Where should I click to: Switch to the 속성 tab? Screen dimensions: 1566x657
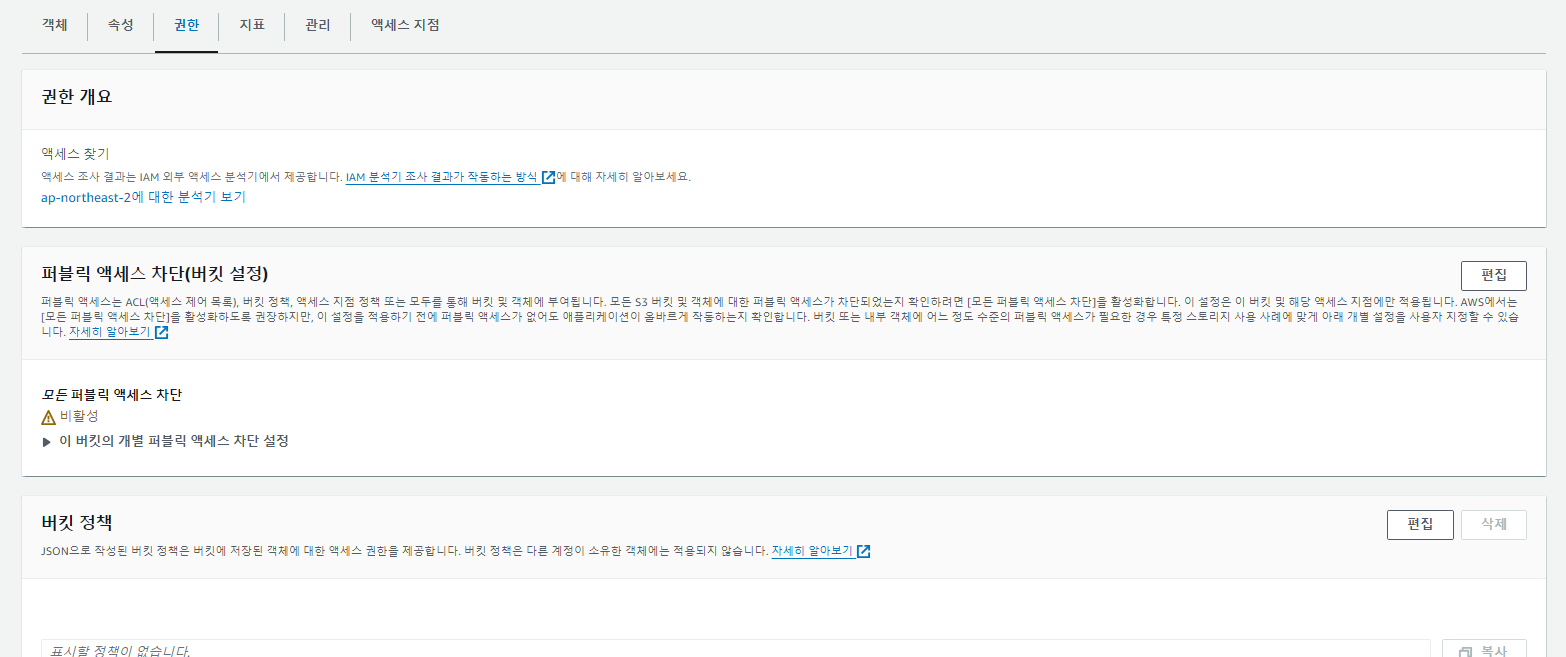[x=120, y=25]
